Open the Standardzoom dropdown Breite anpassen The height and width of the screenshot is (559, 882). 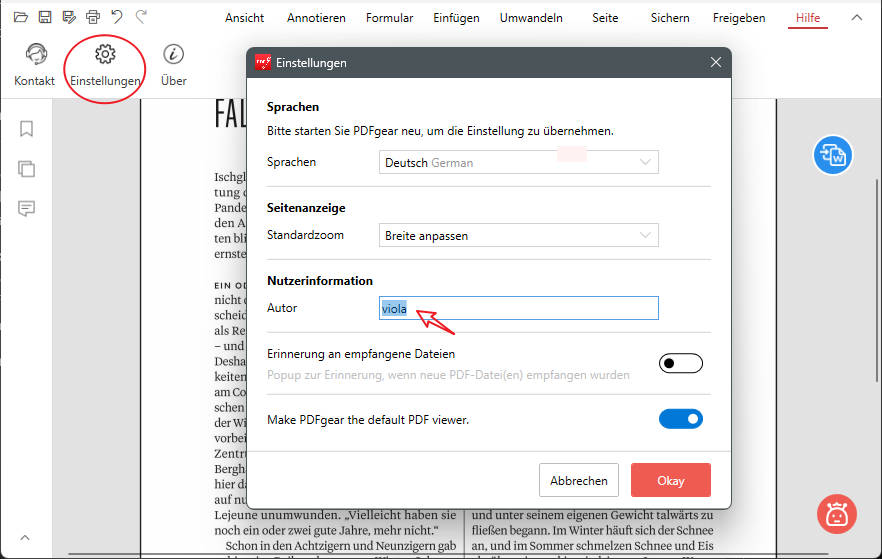coord(519,235)
